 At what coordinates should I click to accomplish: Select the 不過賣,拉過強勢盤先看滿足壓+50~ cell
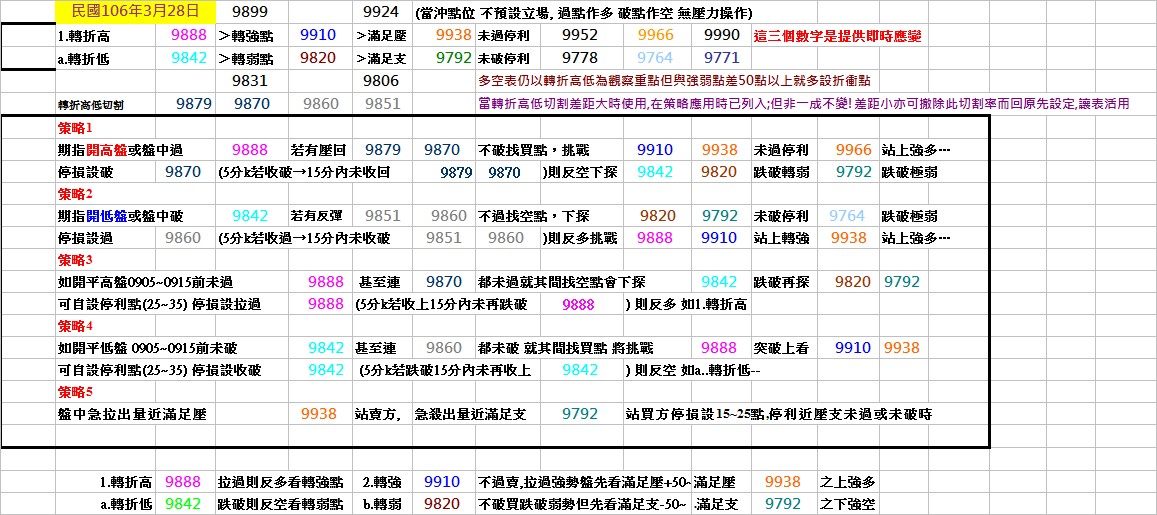[x=585, y=483]
